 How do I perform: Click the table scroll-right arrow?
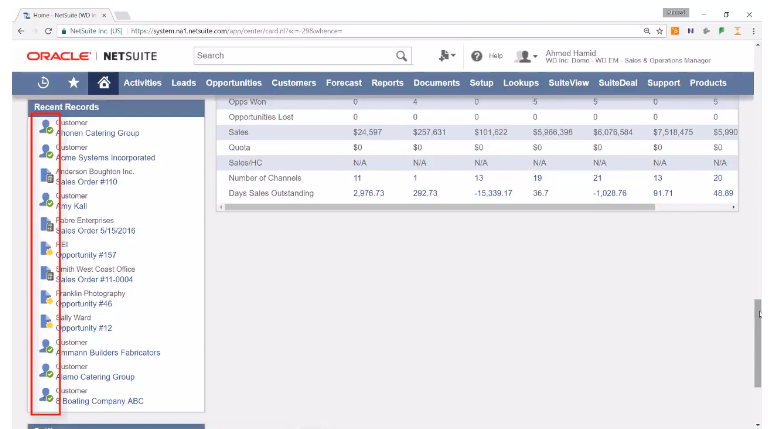733,207
